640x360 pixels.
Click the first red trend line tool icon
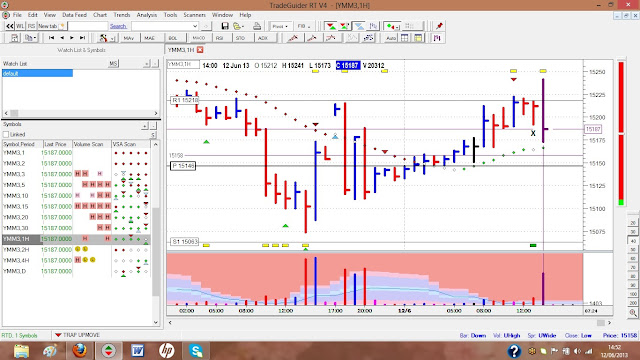click(292, 38)
